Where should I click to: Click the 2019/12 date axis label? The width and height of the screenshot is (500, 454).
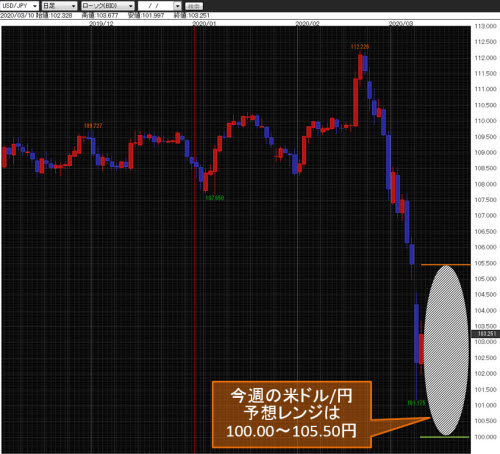coord(101,23)
